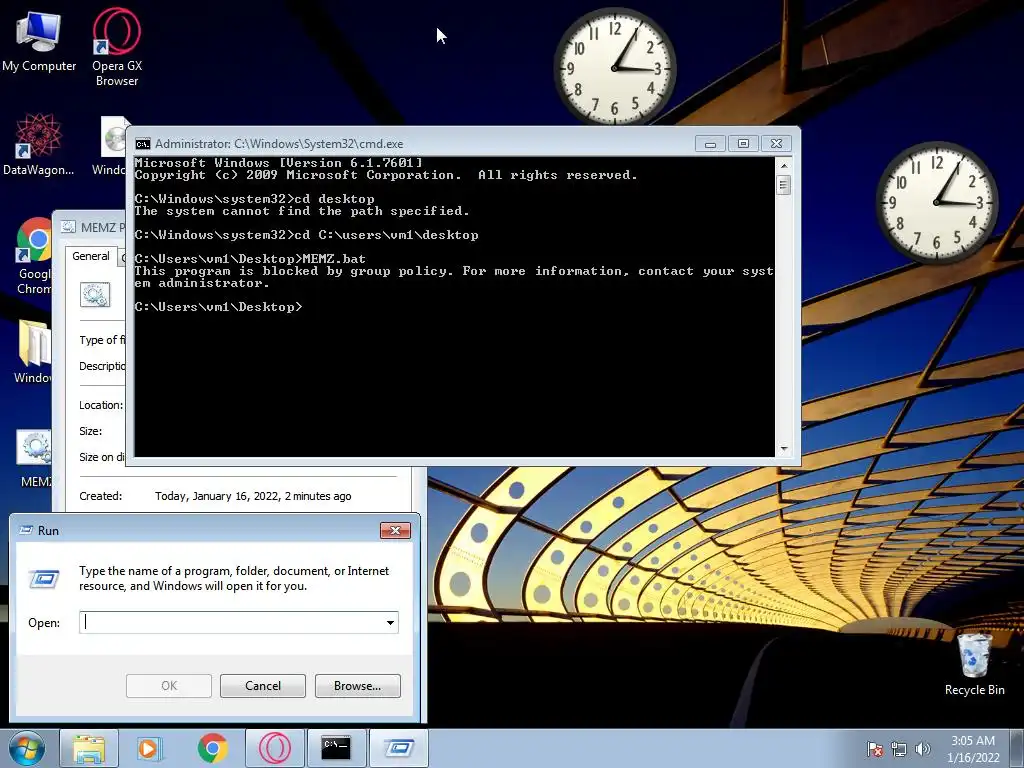This screenshot has height=768, width=1024.
Task: Click the cmd window scrollbar thumb
Action: pos(784,185)
